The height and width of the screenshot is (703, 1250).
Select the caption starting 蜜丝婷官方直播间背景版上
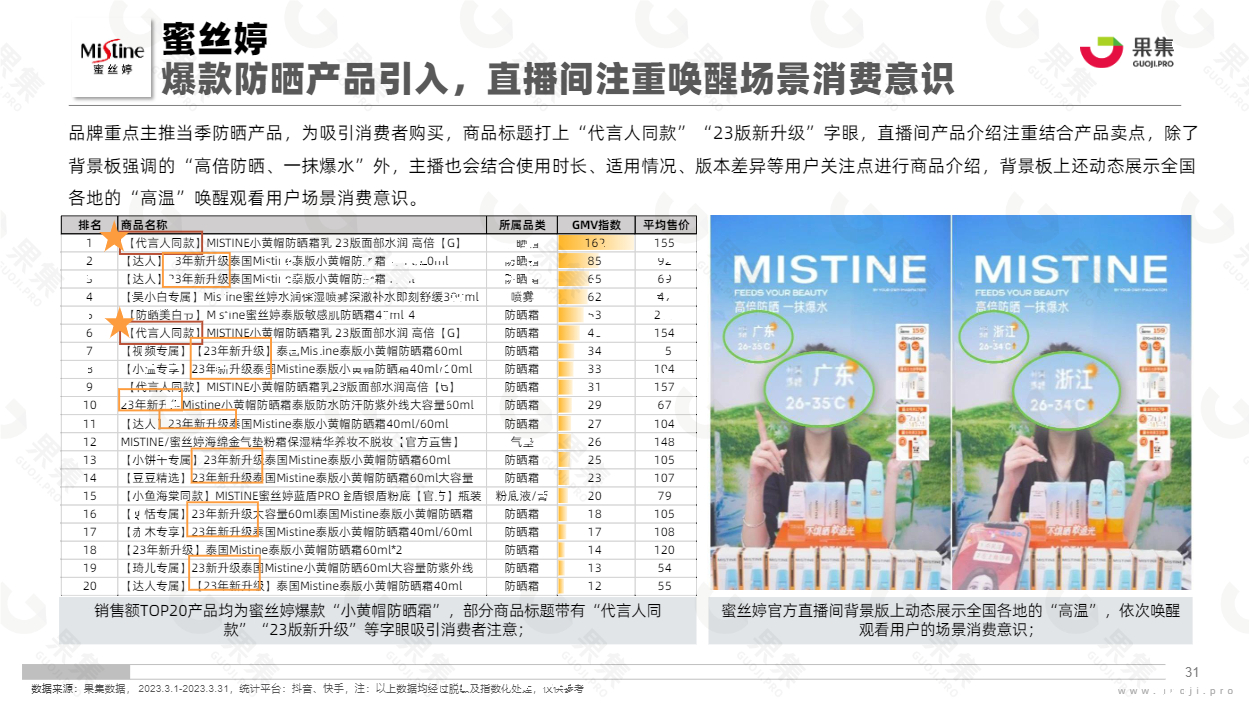950,620
